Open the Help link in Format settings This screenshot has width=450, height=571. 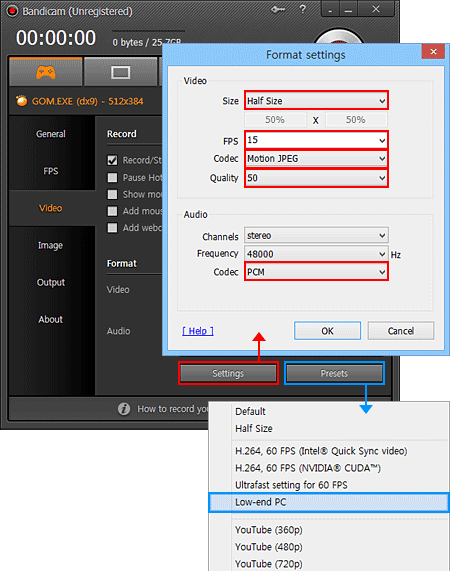coord(198,331)
